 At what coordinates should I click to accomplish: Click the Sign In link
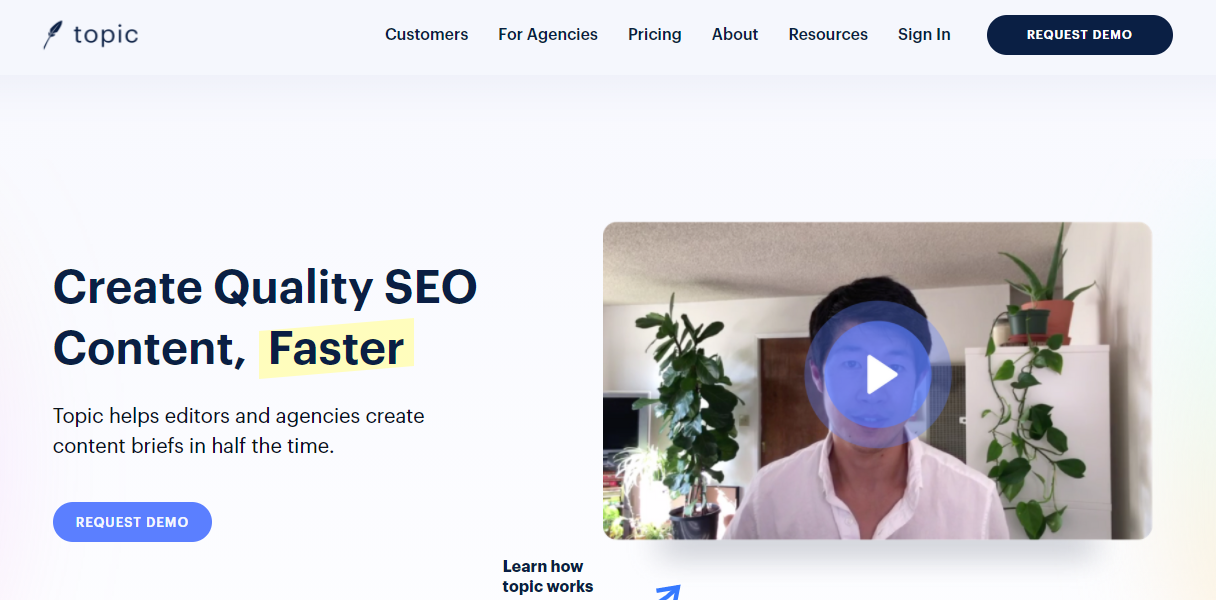click(x=924, y=35)
